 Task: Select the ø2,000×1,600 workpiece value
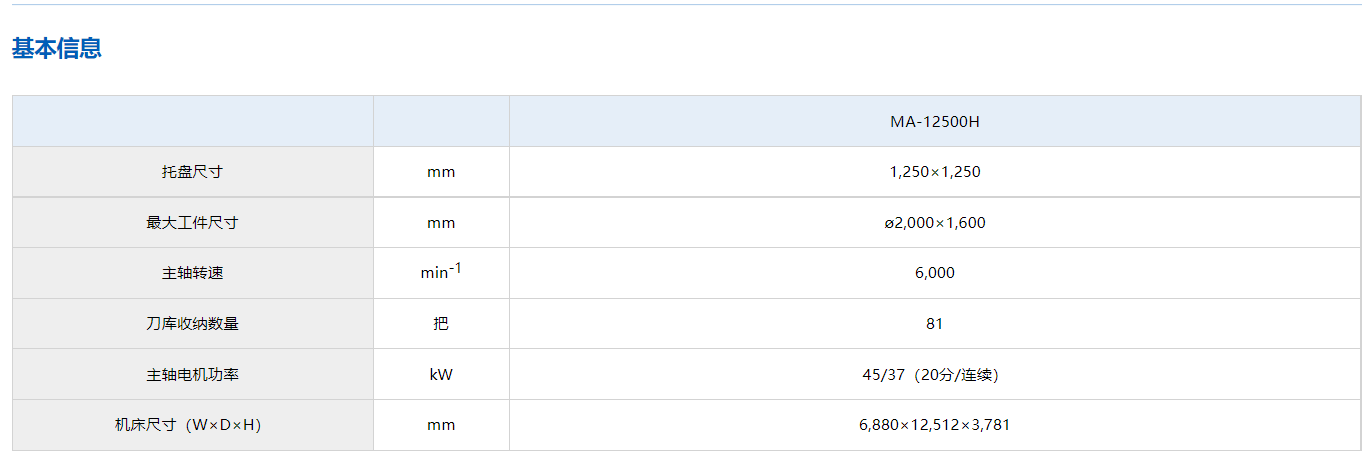pos(935,223)
